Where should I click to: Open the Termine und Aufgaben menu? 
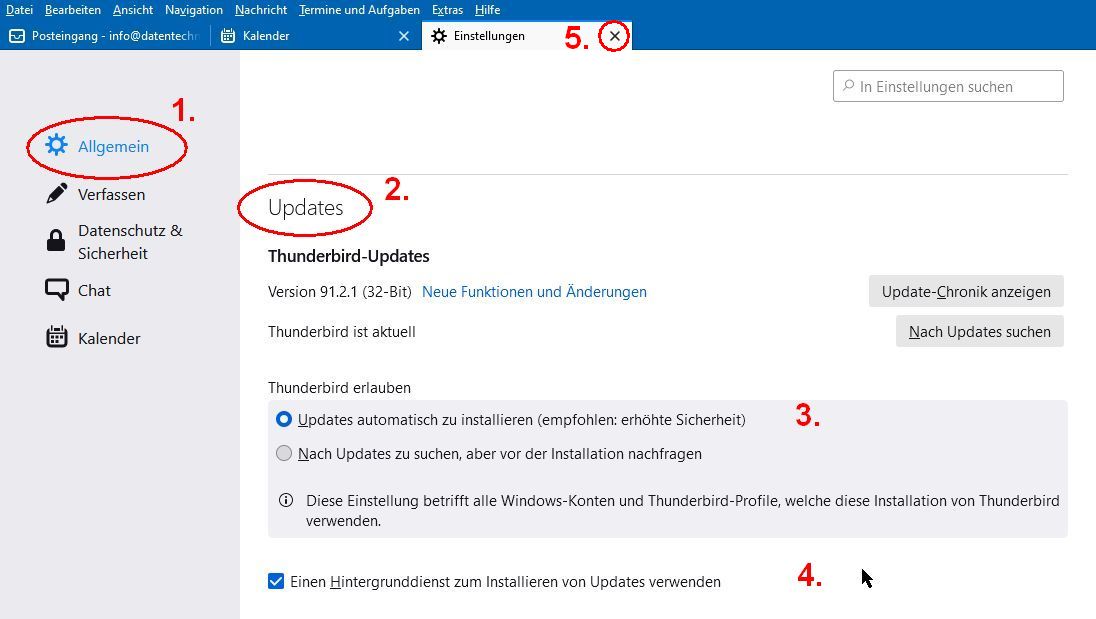[359, 10]
